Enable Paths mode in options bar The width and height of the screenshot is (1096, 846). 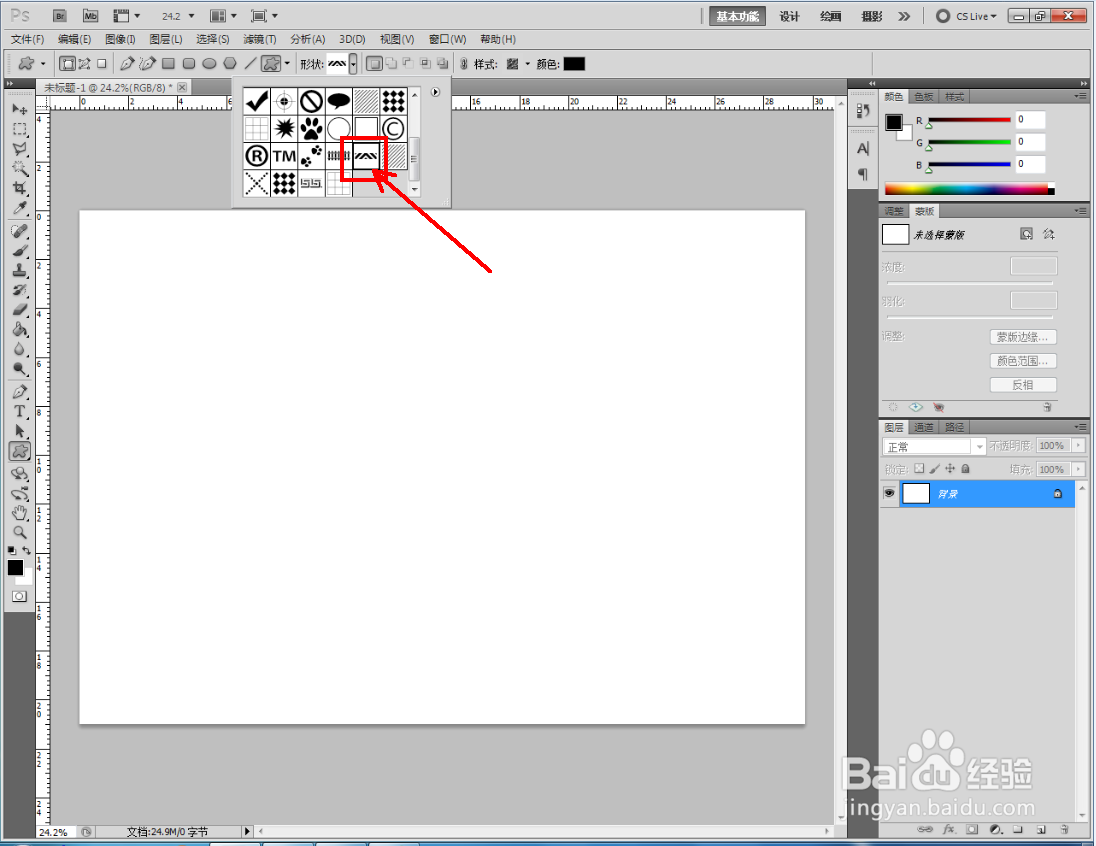(85, 64)
